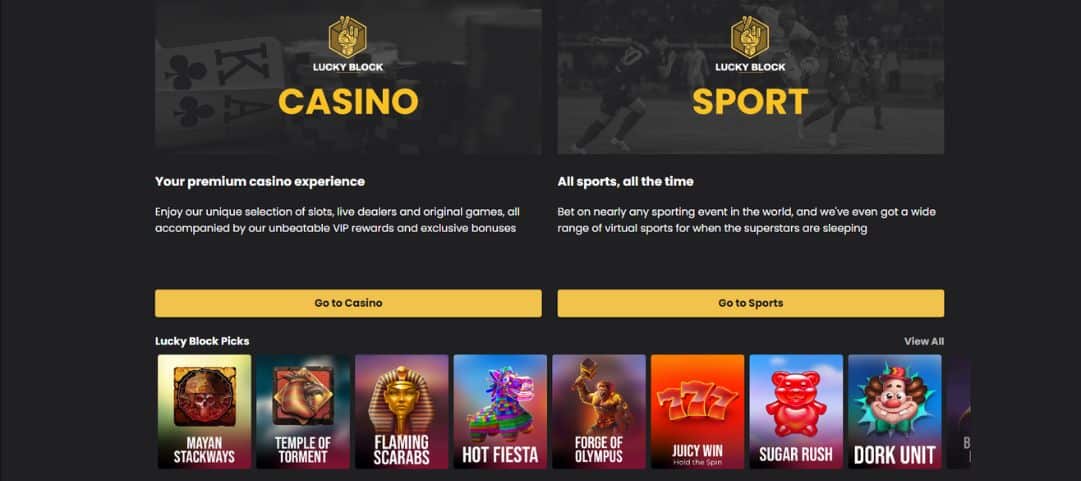
Task: Launch the Flaming Scarabs slot
Action: (401, 412)
